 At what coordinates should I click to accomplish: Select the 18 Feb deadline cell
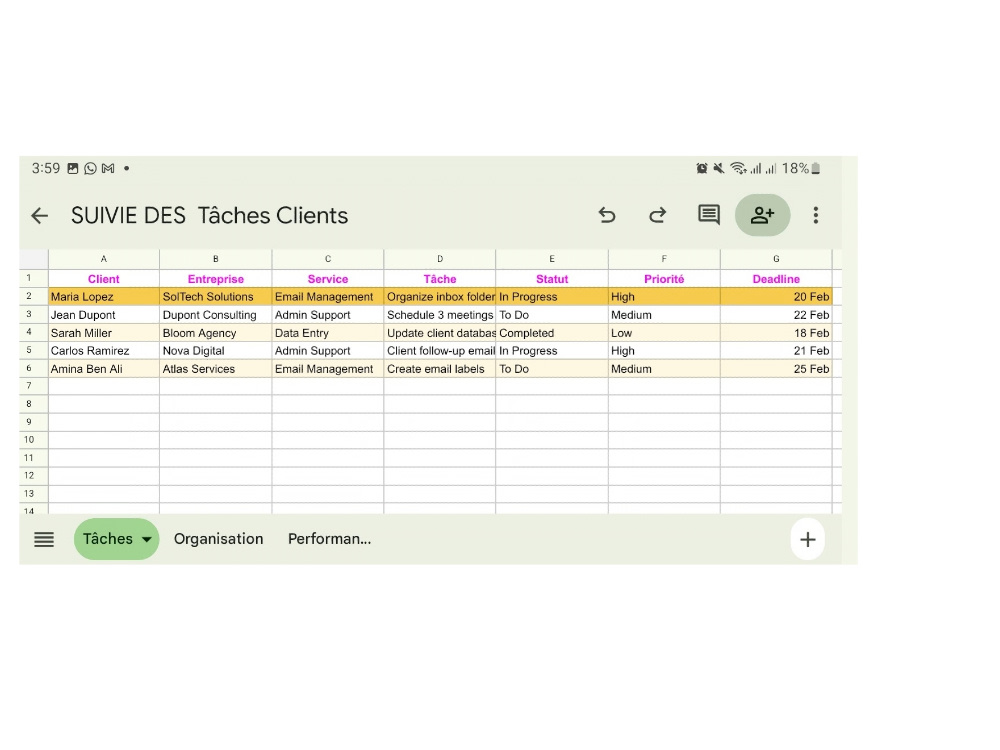click(776, 333)
